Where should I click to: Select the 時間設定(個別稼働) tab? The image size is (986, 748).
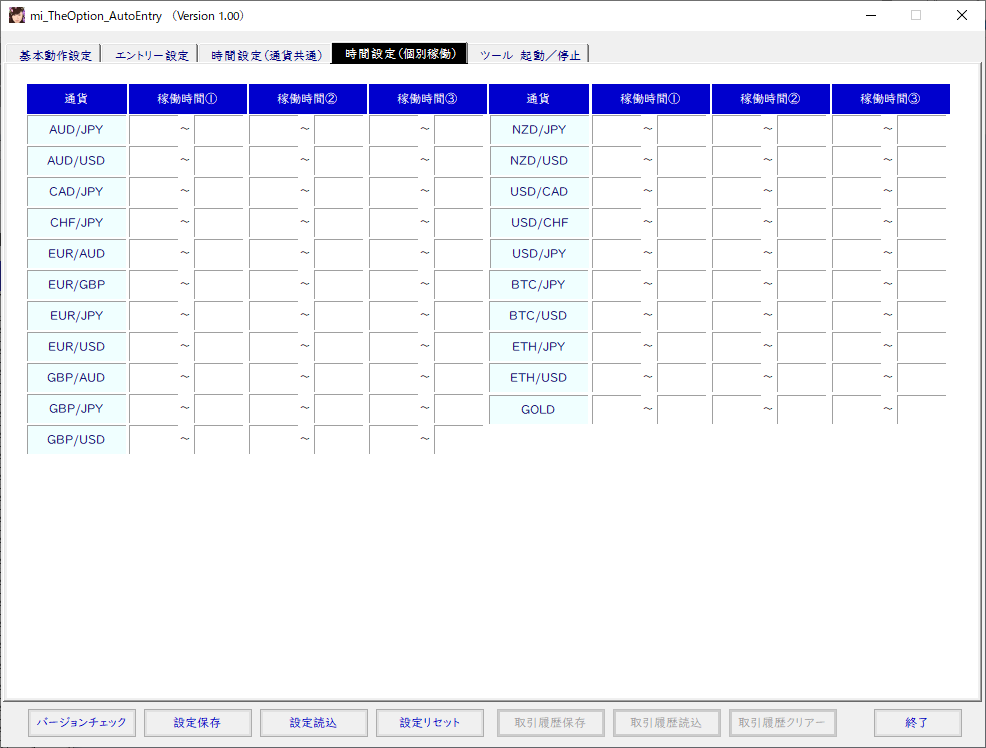(400, 54)
